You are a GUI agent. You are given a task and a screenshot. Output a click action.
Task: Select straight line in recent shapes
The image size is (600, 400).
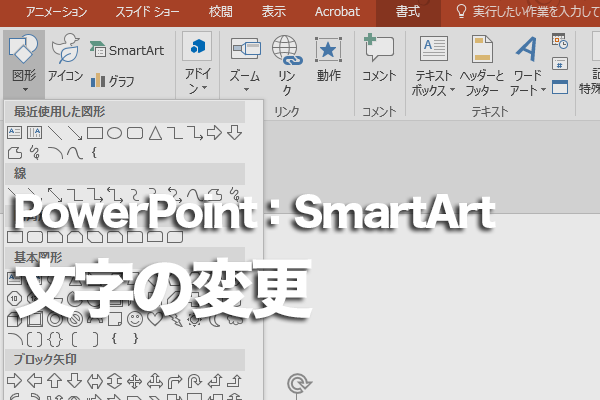coord(55,133)
